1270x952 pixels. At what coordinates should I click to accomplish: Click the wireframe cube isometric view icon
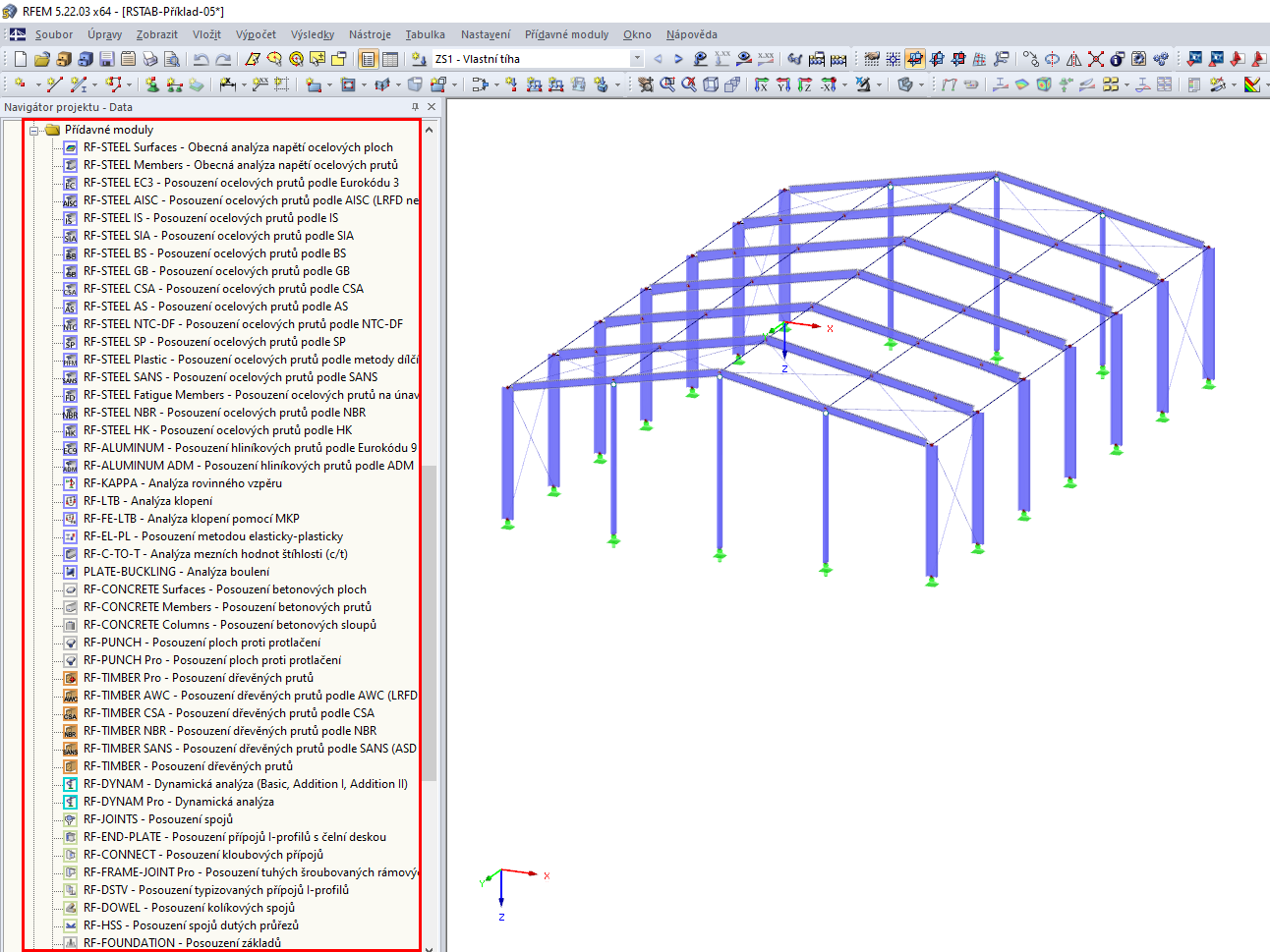tap(711, 84)
